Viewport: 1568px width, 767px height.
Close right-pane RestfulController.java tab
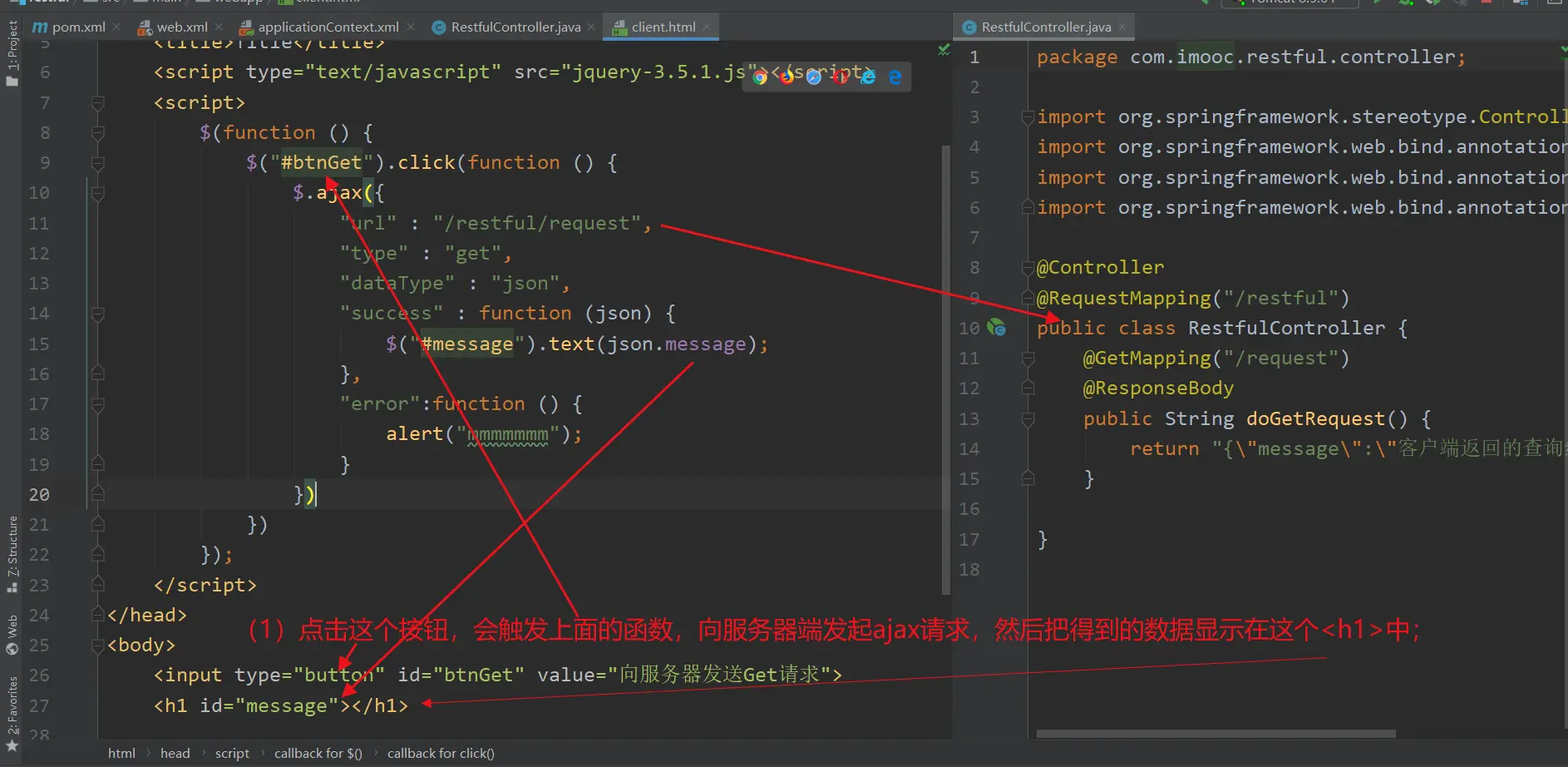coord(1122,27)
